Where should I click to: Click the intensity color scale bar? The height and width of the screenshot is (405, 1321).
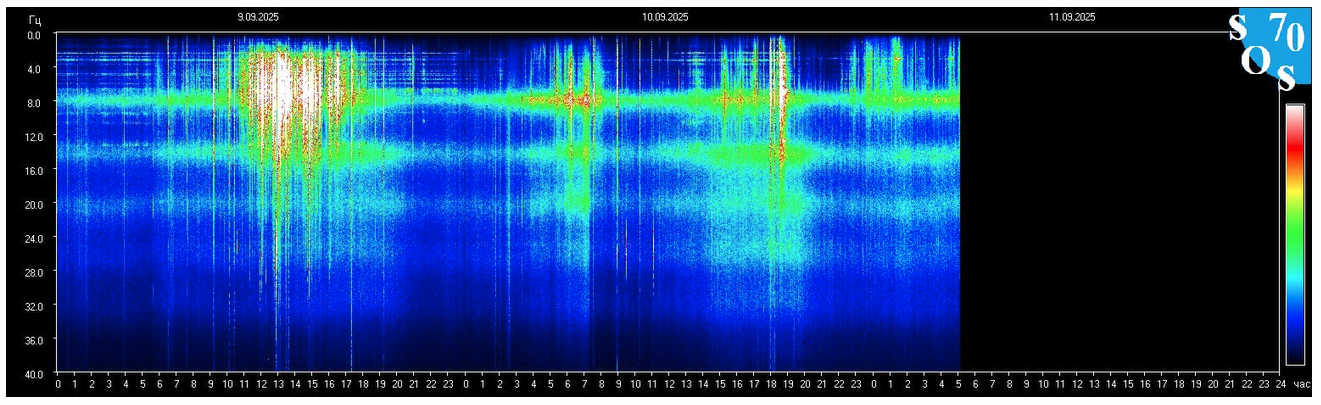[1295, 234]
